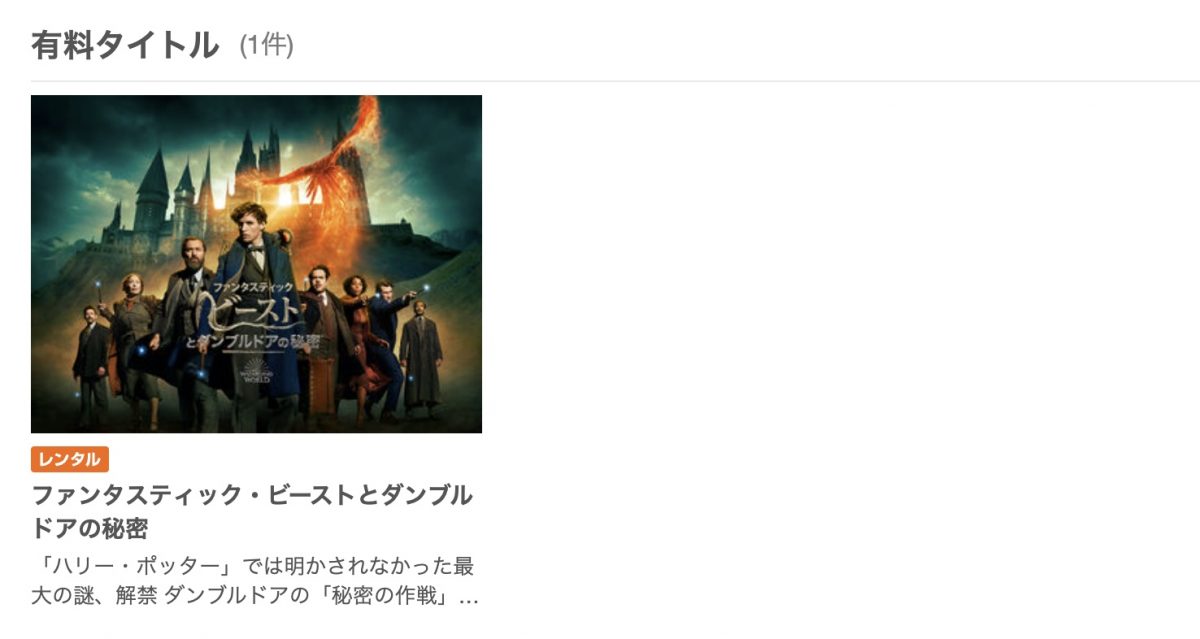Click the orange レンタル badge
The image size is (1200, 639).
coord(70,459)
